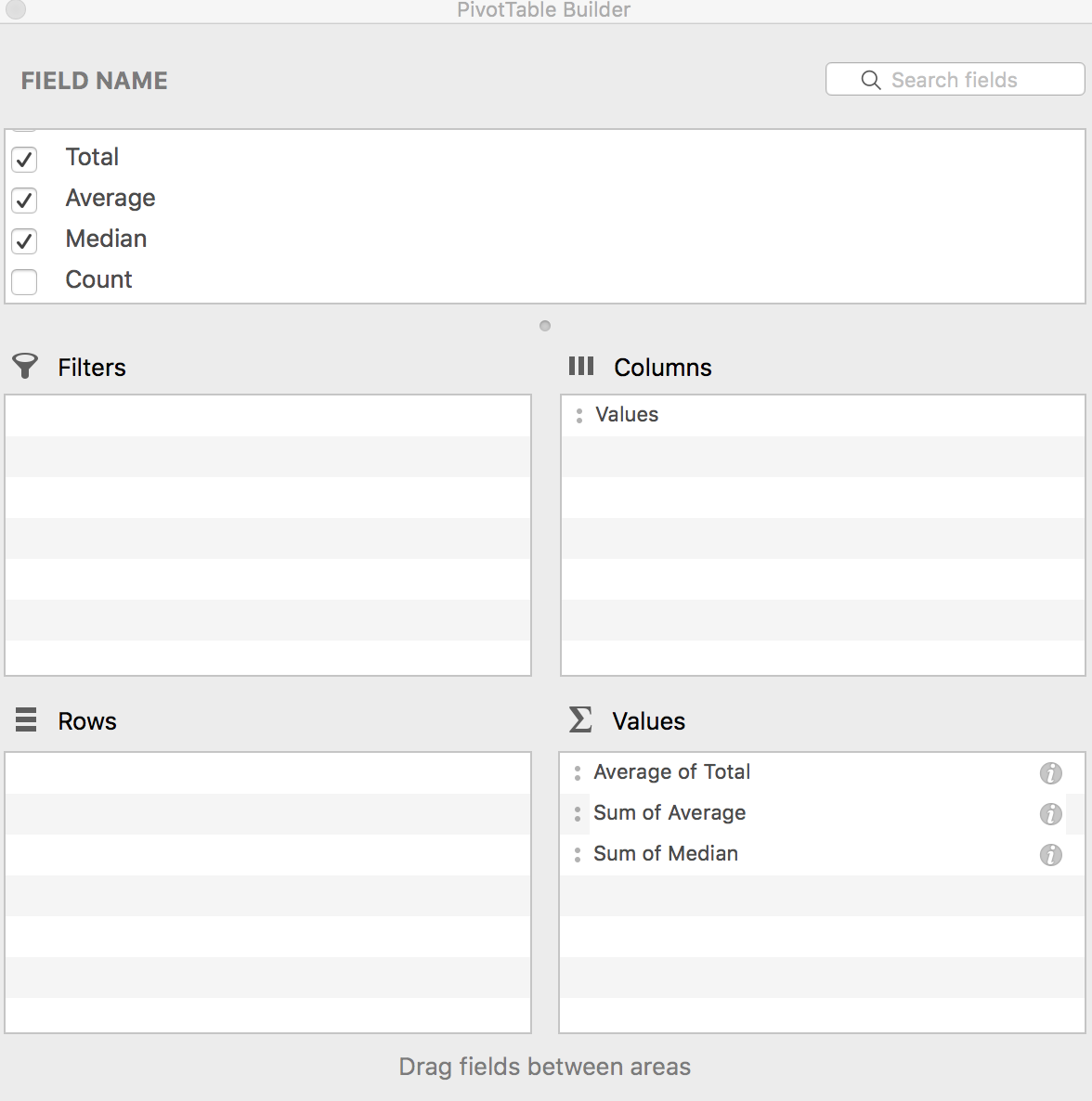Image resolution: width=1092 pixels, height=1101 pixels.
Task: Open the Average of Total field menu
Action: (671, 771)
